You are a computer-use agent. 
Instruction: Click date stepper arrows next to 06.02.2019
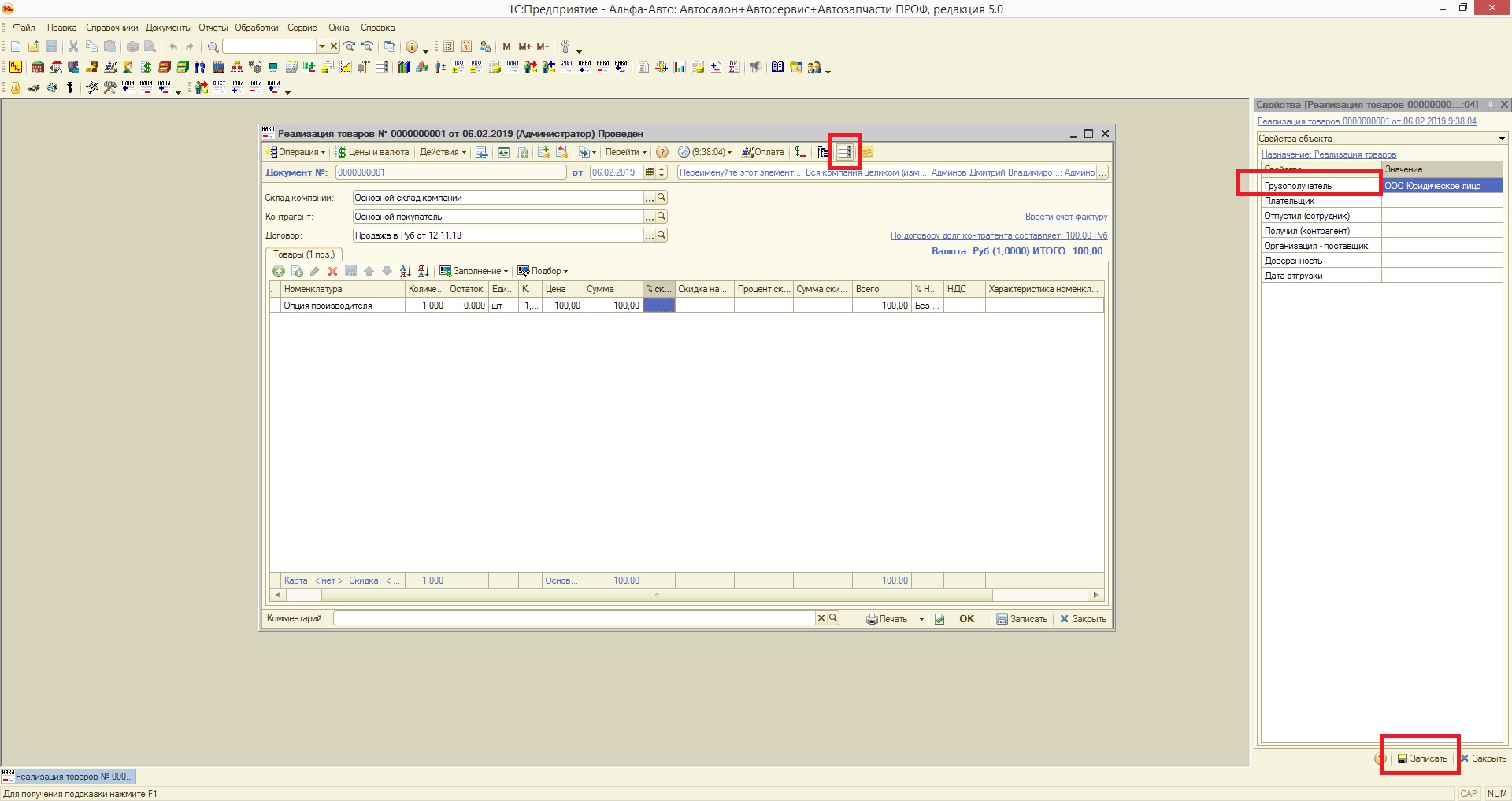pos(661,172)
